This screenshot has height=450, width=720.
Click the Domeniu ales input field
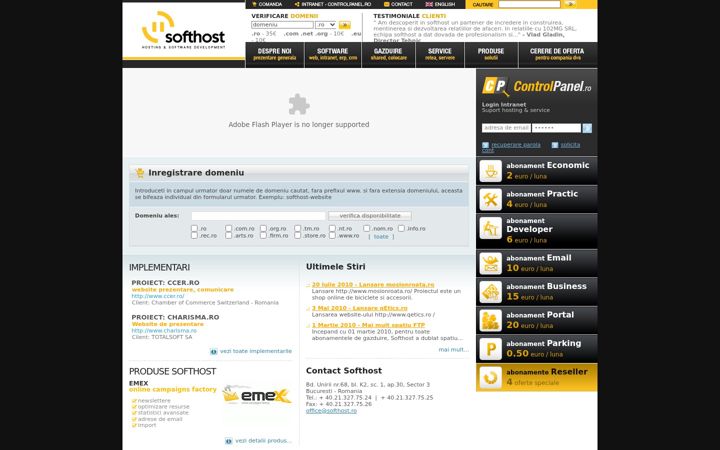pos(259,216)
